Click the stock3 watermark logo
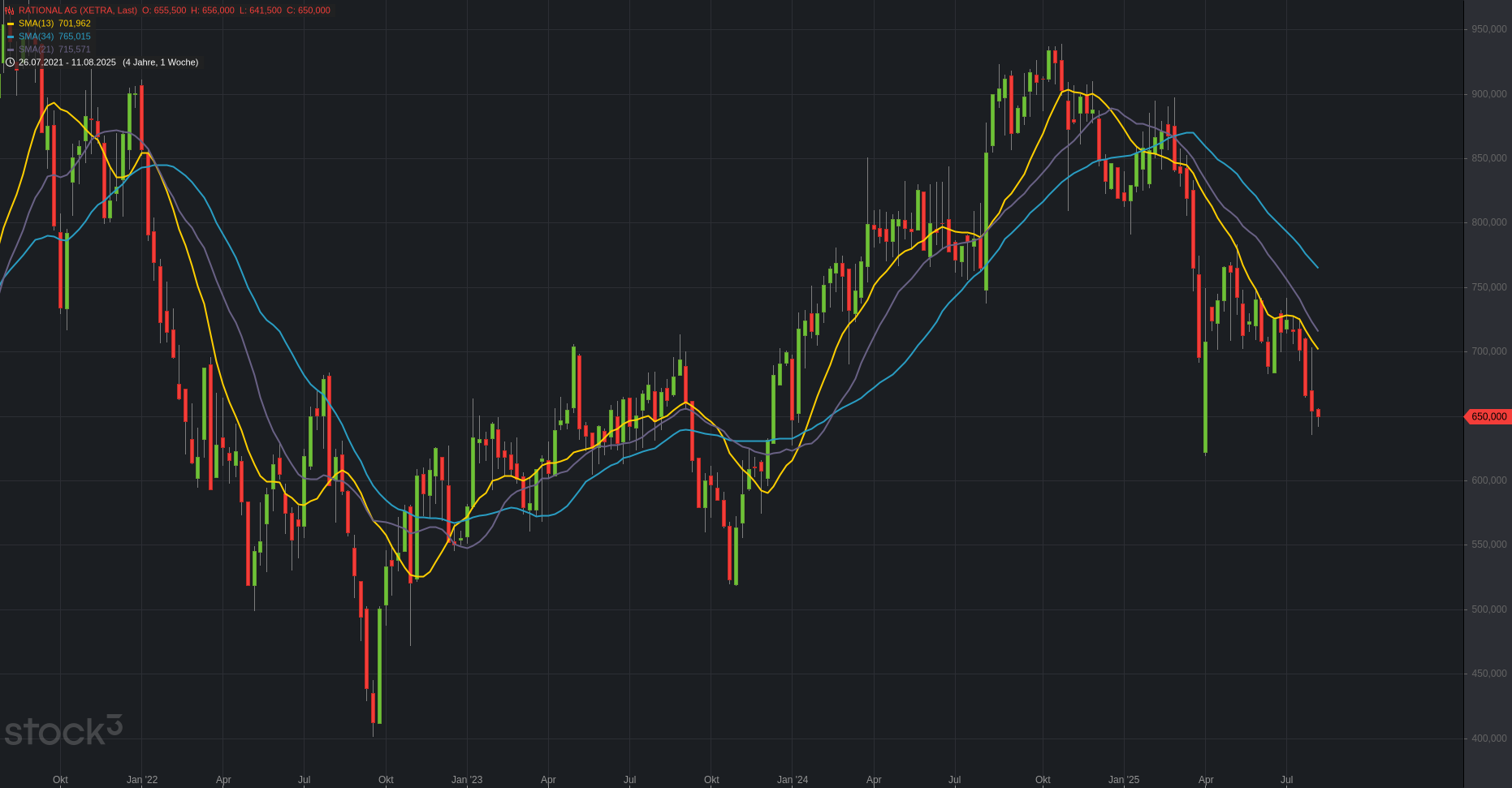This screenshot has width=1512, height=788. (x=63, y=730)
